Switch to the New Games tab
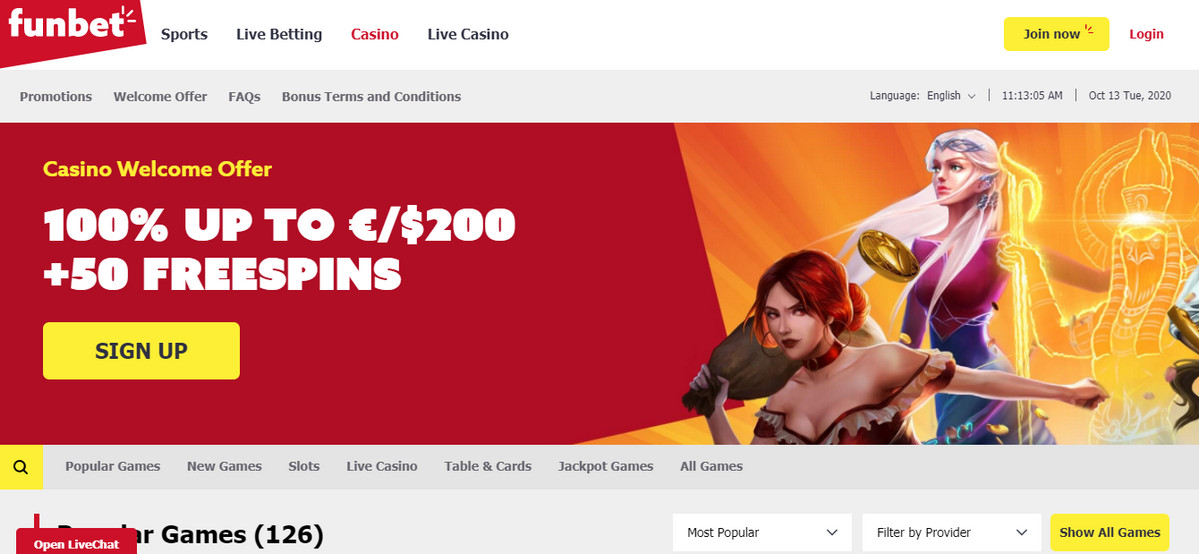 (225, 466)
